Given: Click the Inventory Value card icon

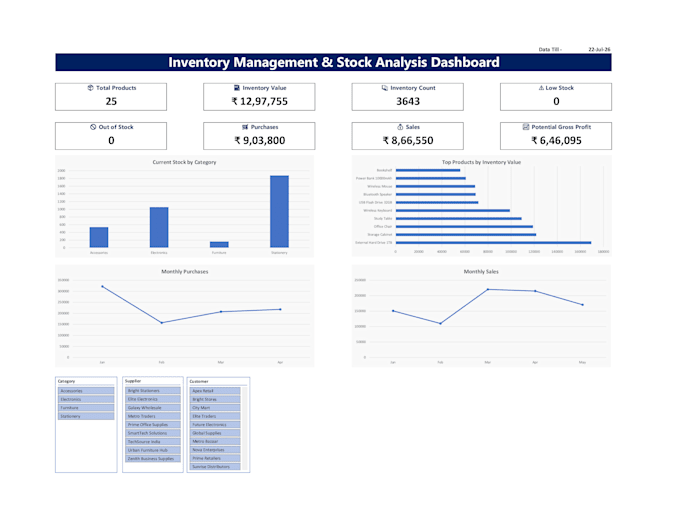Looking at the screenshot, I should pos(237,88).
